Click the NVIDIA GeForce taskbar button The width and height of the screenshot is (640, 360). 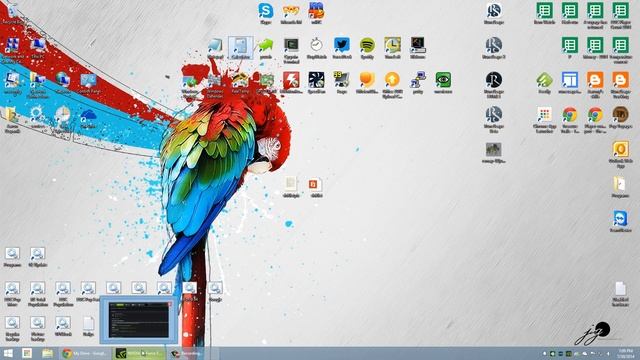click(139, 353)
